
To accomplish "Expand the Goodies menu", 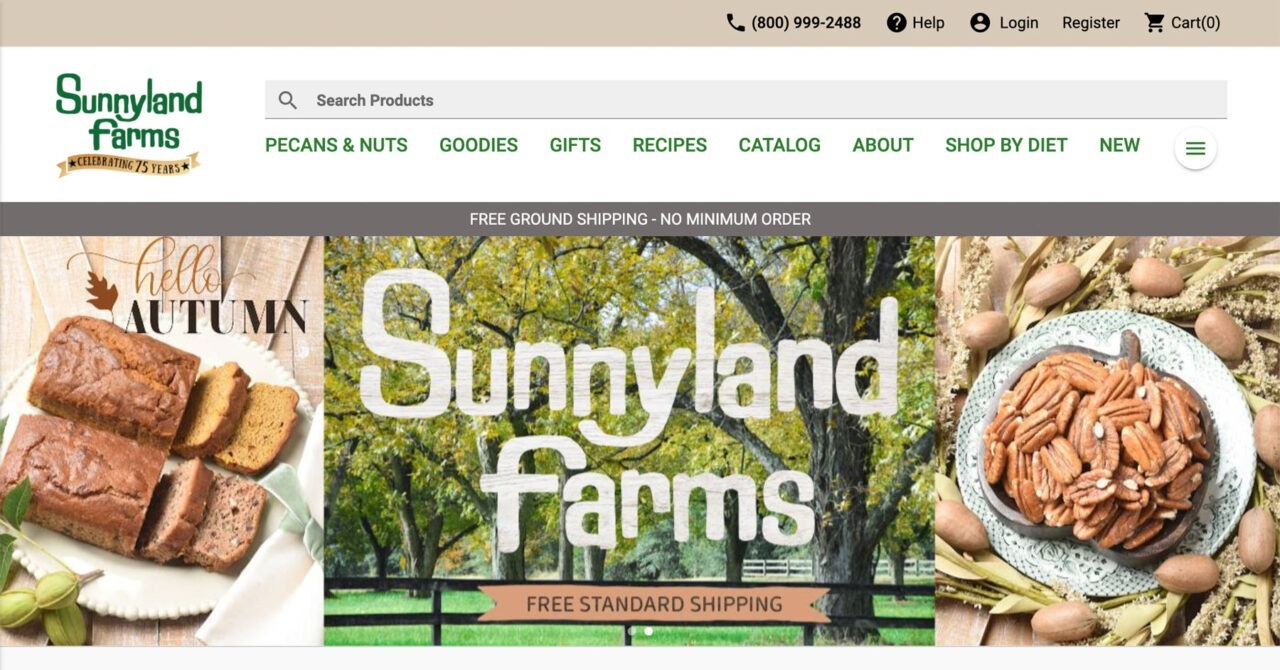I will pyautogui.click(x=478, y=145).
